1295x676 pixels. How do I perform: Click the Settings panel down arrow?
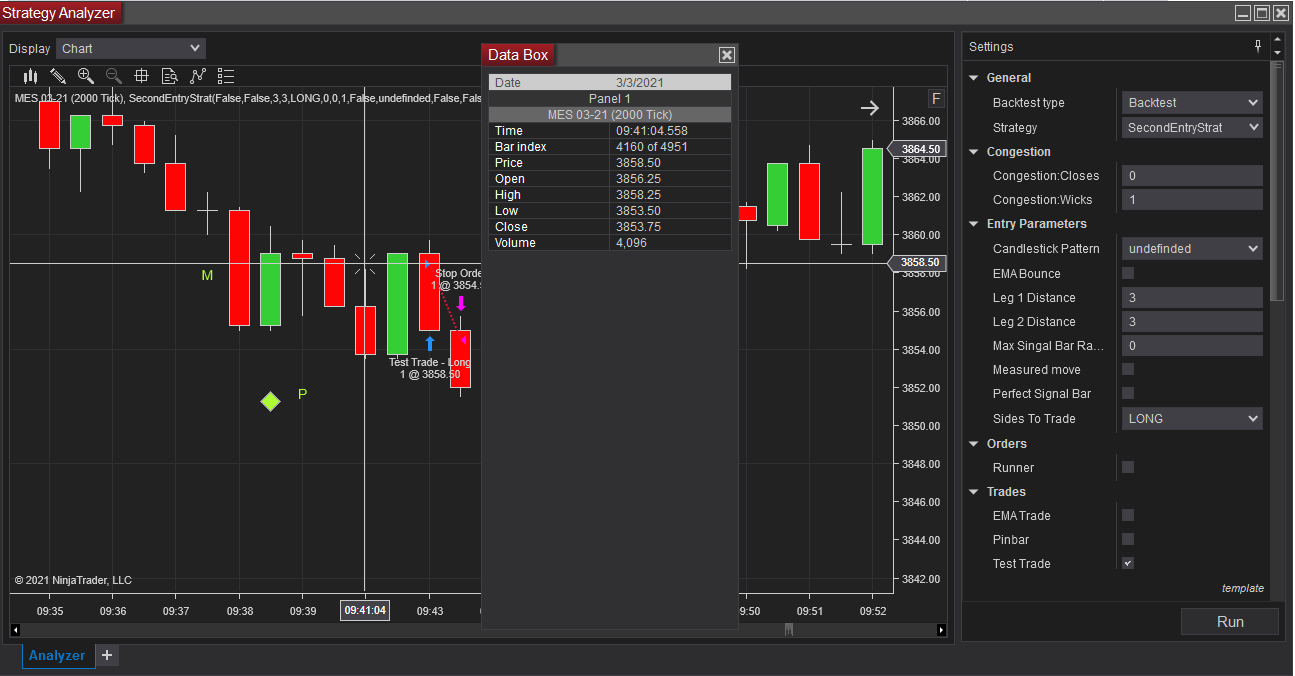click(1277, 52)
